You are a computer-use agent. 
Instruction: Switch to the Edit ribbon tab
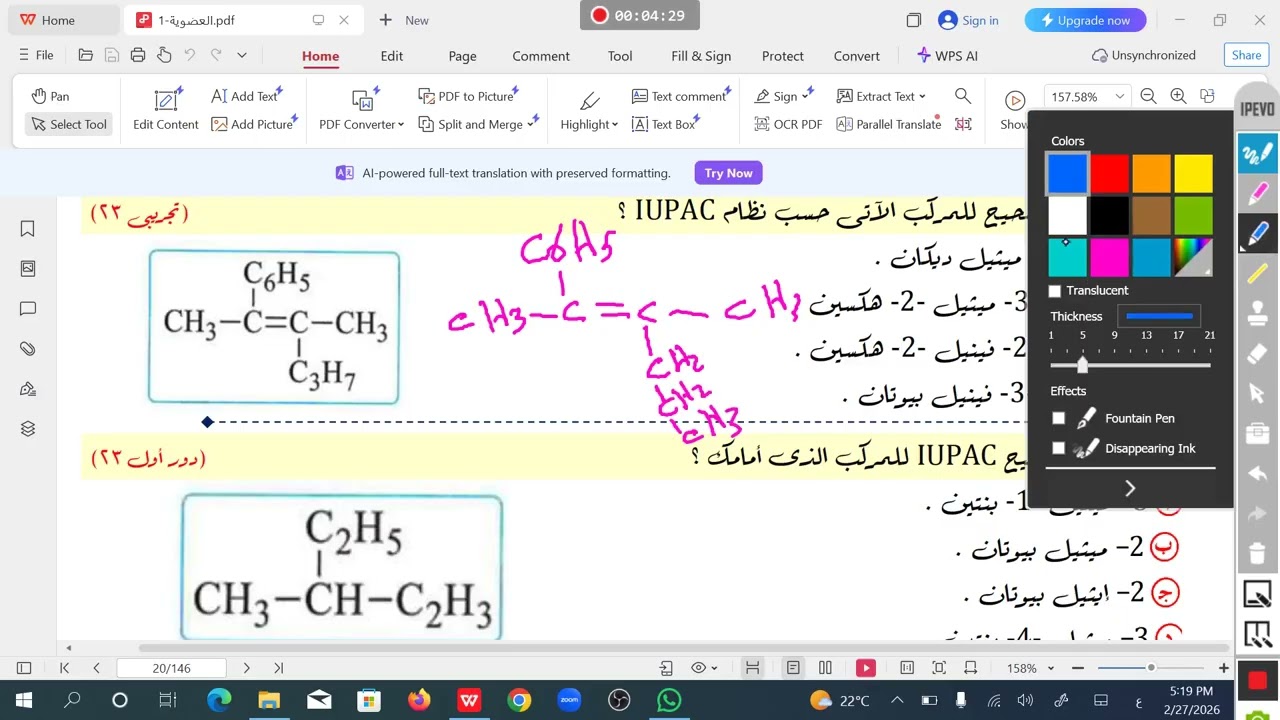click(392, 56)
